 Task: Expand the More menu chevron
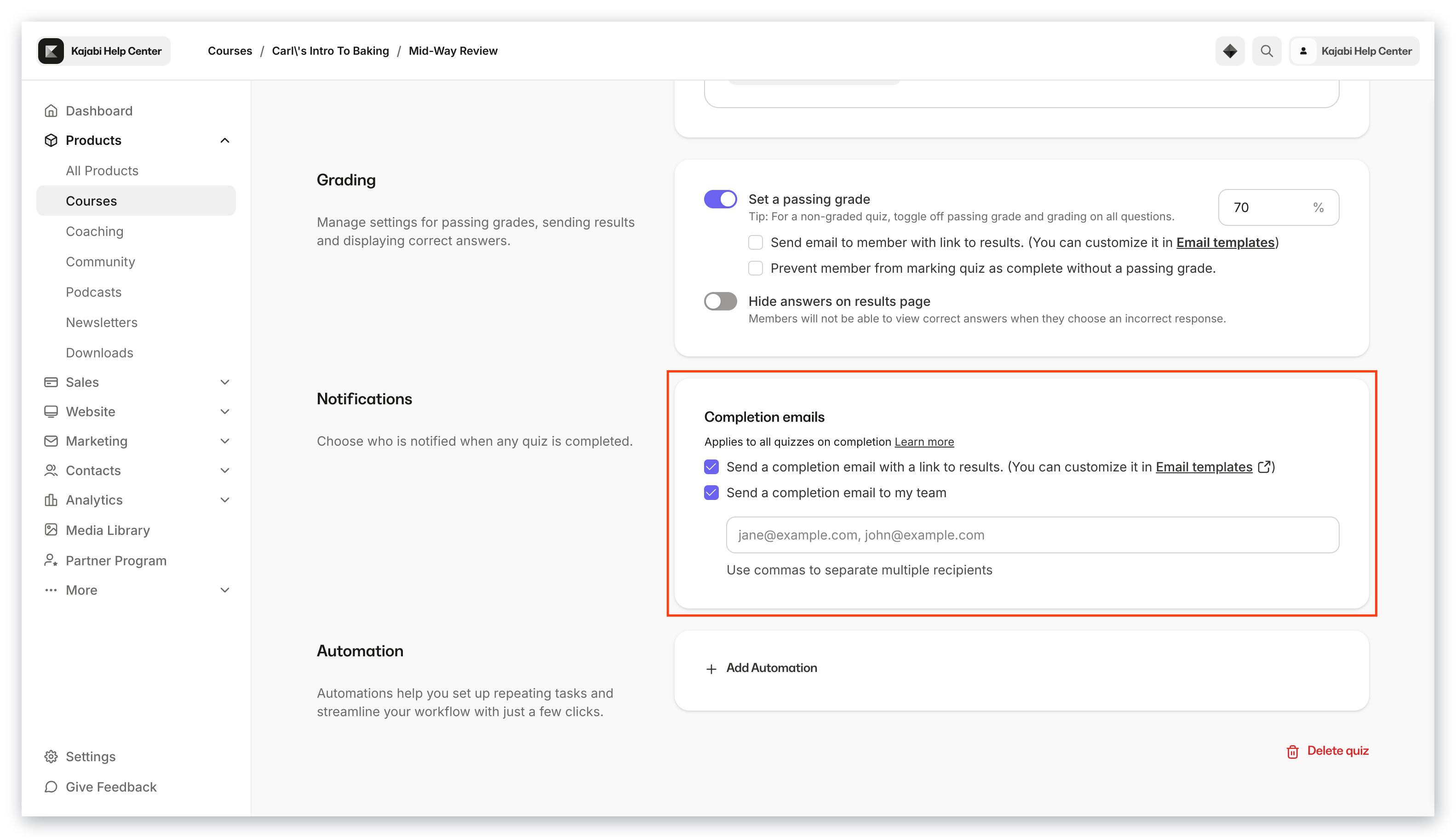click(224, 590)
